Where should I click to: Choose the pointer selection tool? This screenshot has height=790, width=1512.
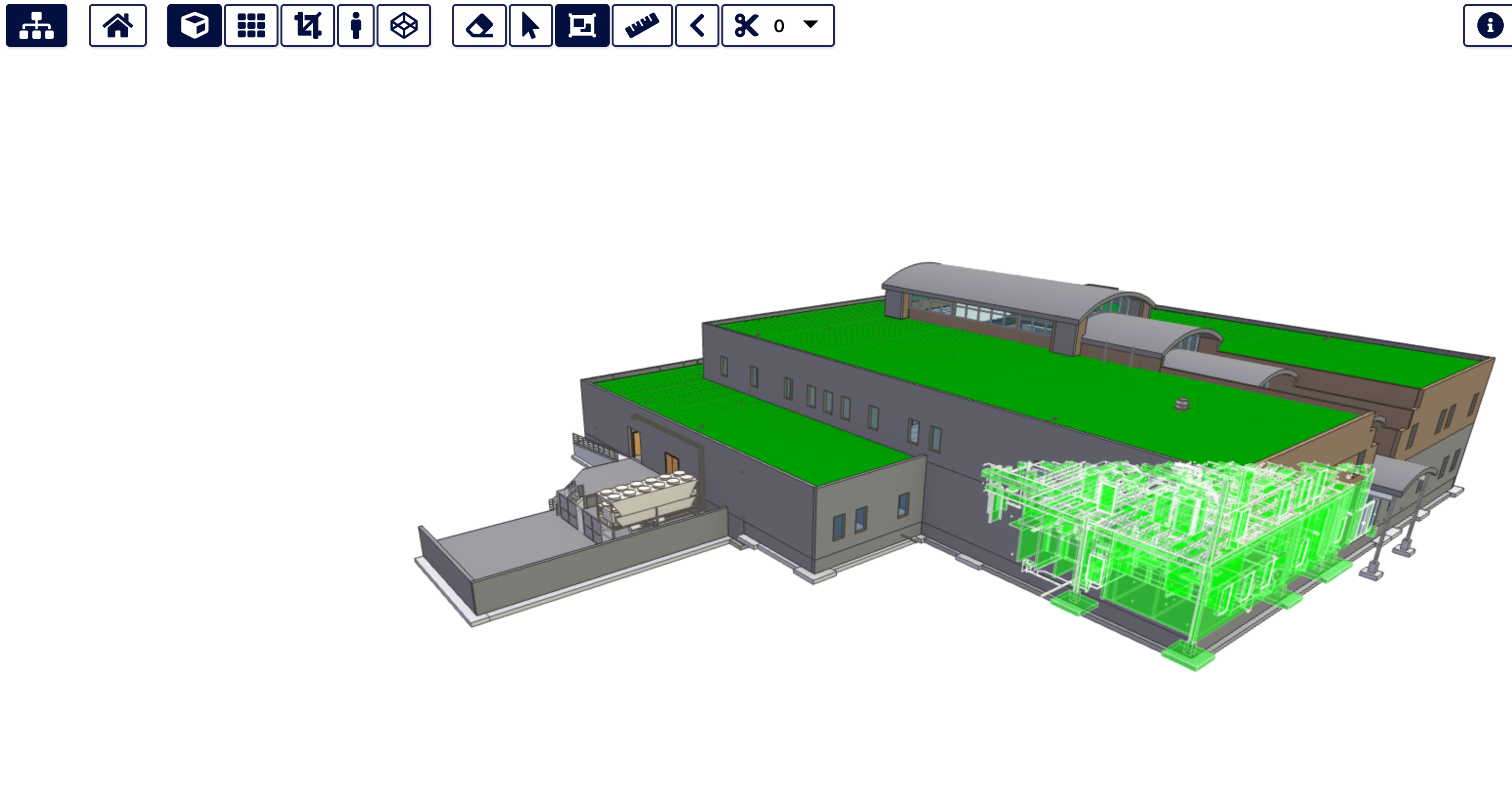pyautogui.click(x=530, y=25)
